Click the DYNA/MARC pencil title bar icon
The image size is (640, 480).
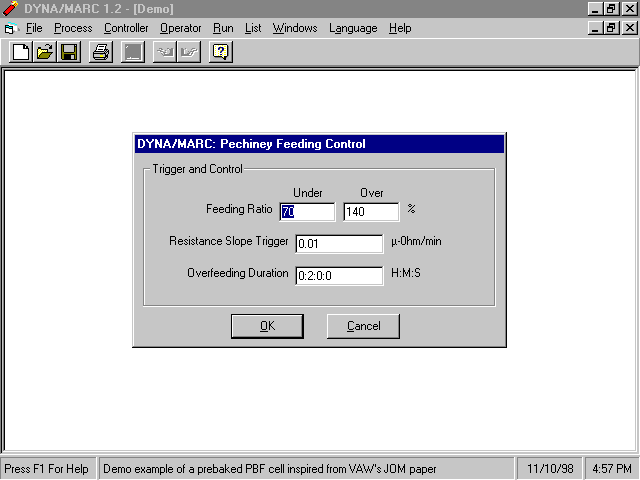(x=10, y=8)
